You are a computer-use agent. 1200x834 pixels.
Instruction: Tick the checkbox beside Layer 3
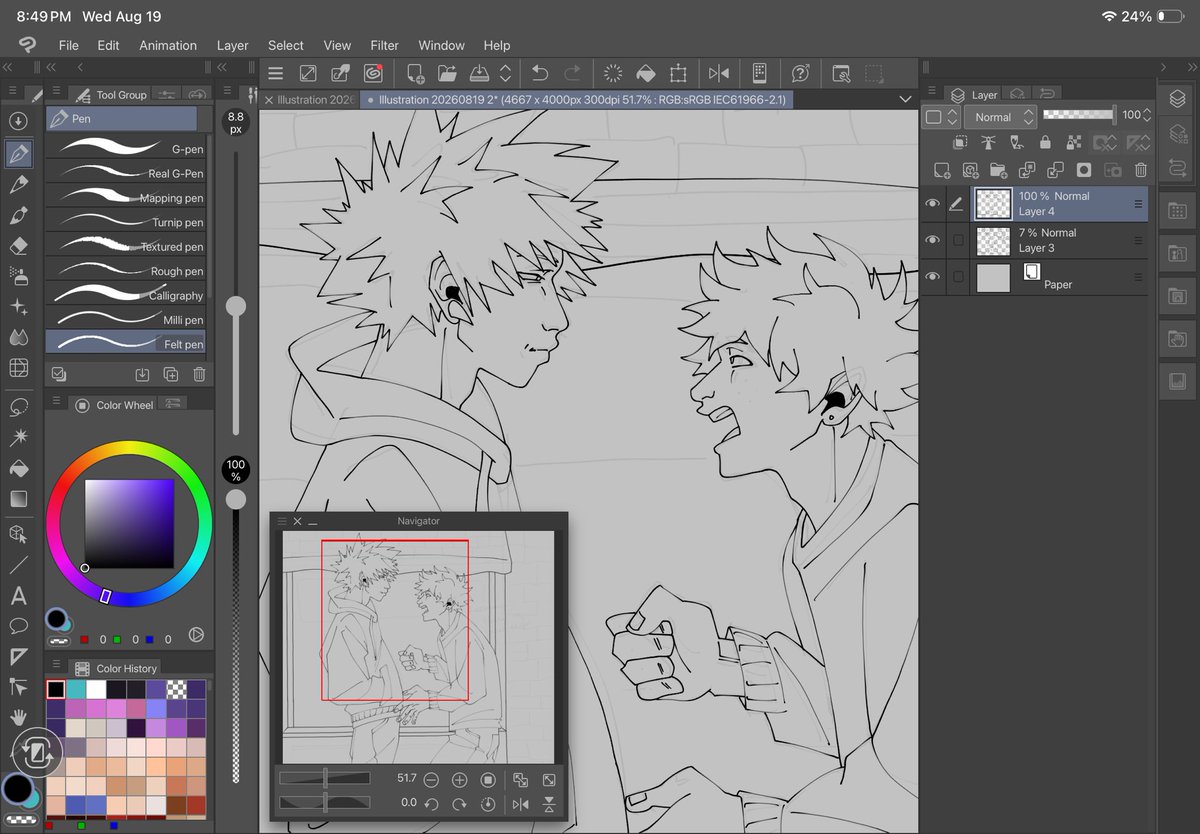(958, 240)
